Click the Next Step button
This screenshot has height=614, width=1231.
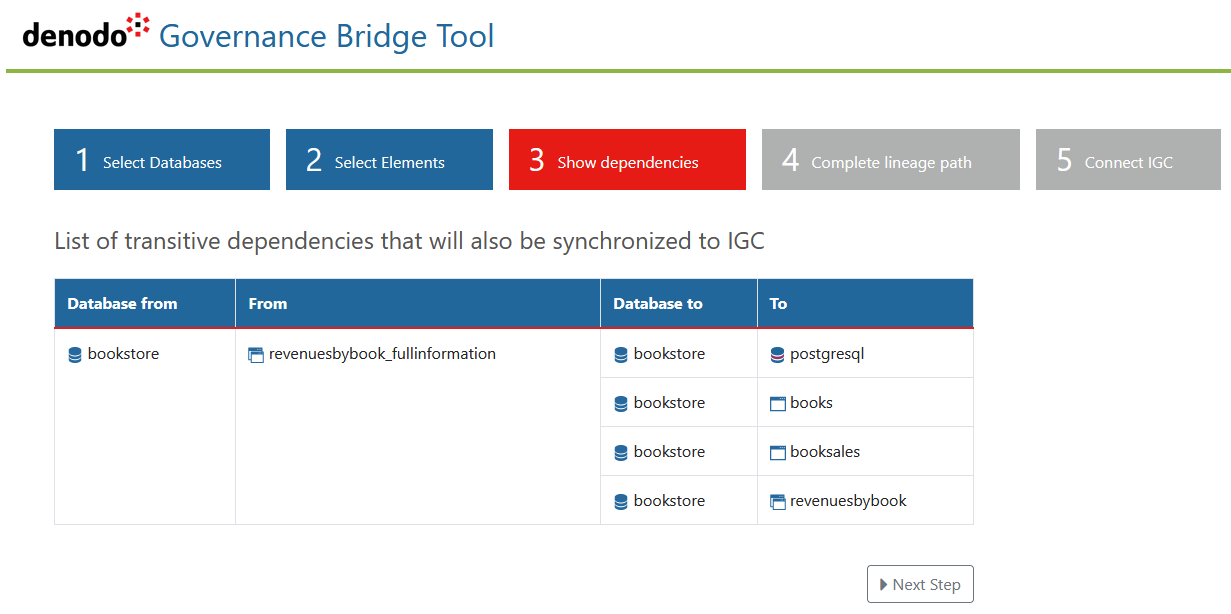920,584
